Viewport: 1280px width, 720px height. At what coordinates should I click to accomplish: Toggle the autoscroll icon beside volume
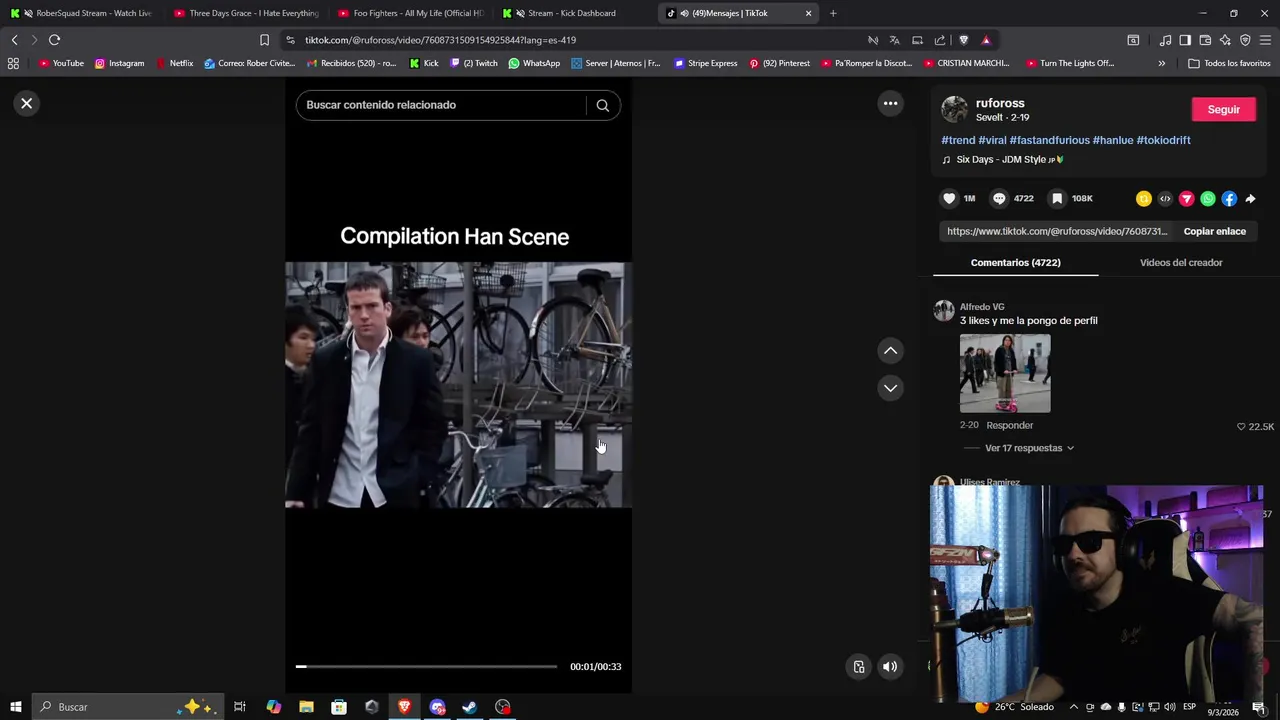click(x=859, y=667)
